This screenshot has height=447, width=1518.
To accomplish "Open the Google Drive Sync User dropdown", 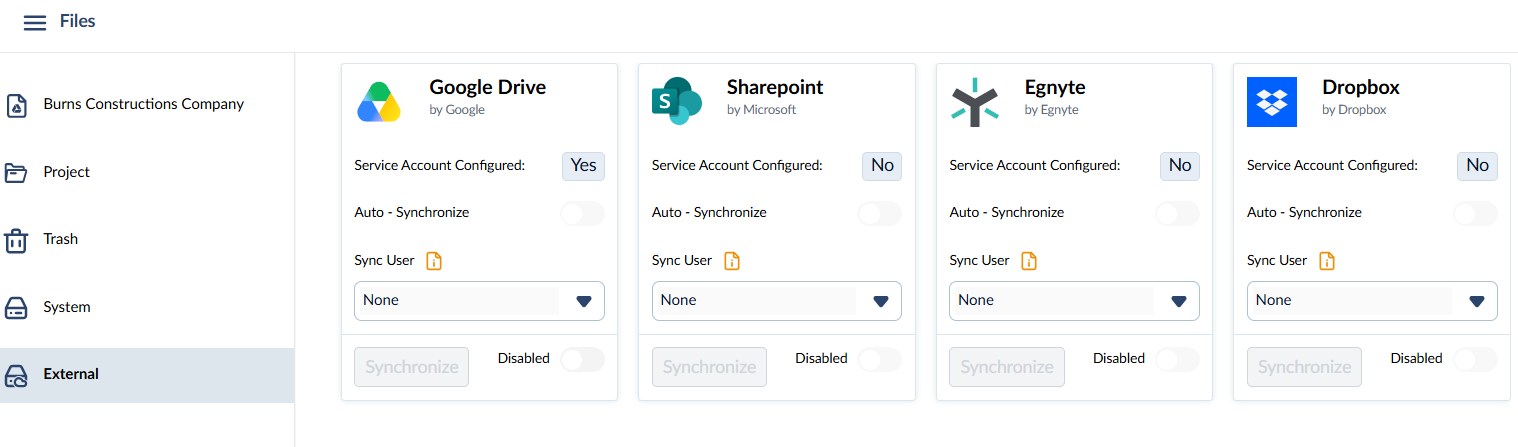I will pyautogui.click(x=479, y=301).
